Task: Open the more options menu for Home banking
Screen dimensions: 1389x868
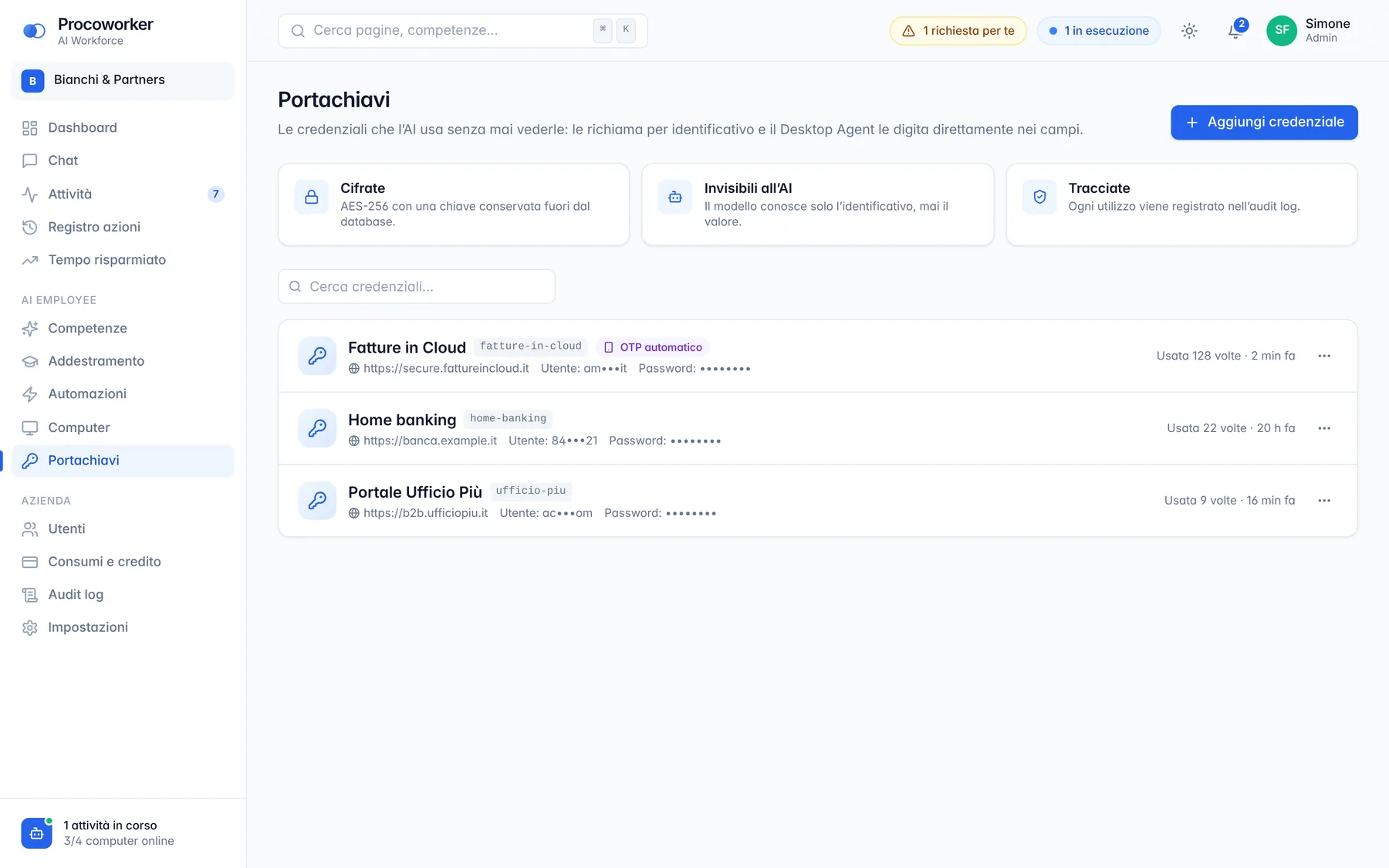Action: tap(1324, 428)
